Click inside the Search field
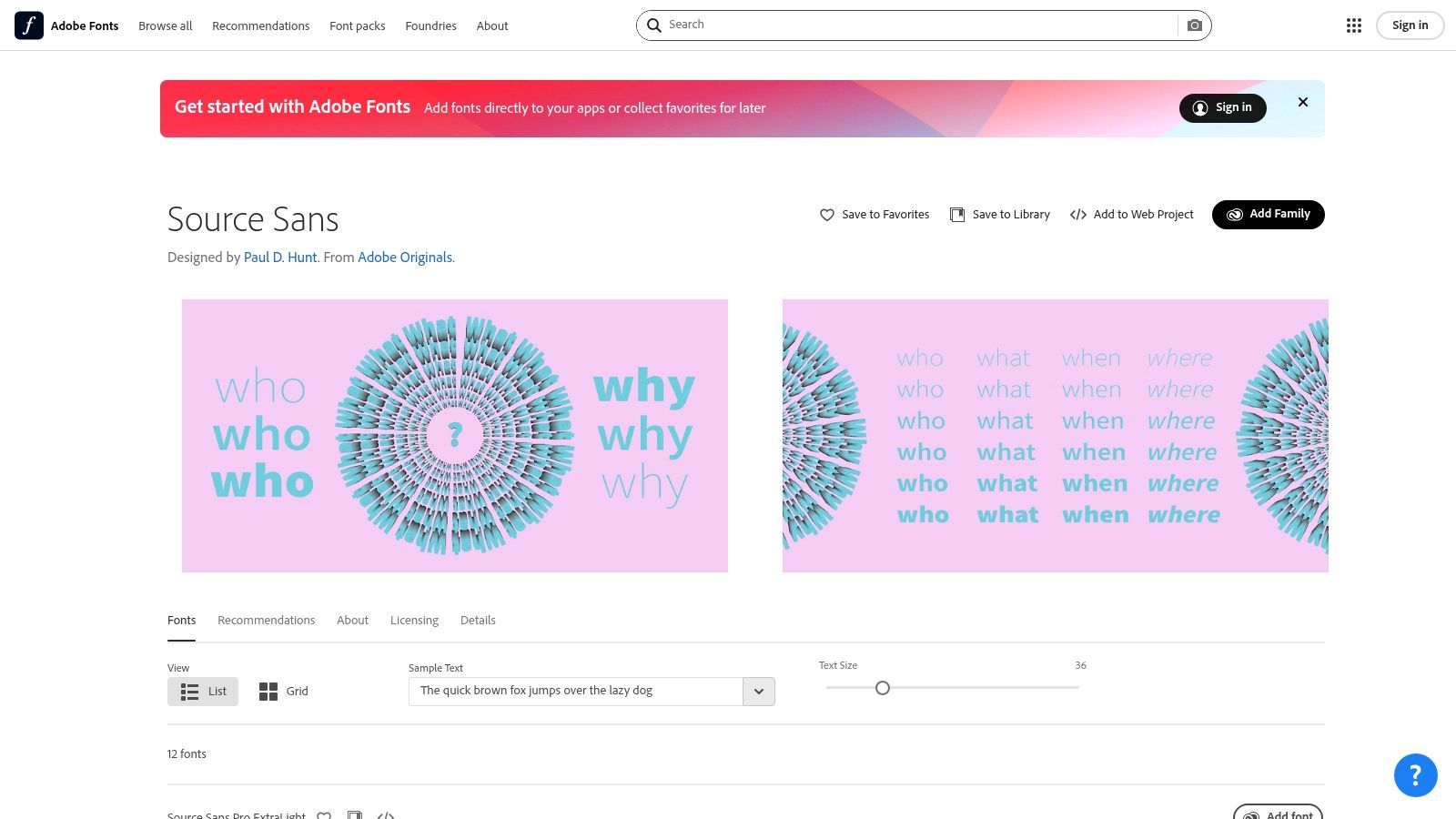Screen dimensions: 1456x819 [919, 25]
